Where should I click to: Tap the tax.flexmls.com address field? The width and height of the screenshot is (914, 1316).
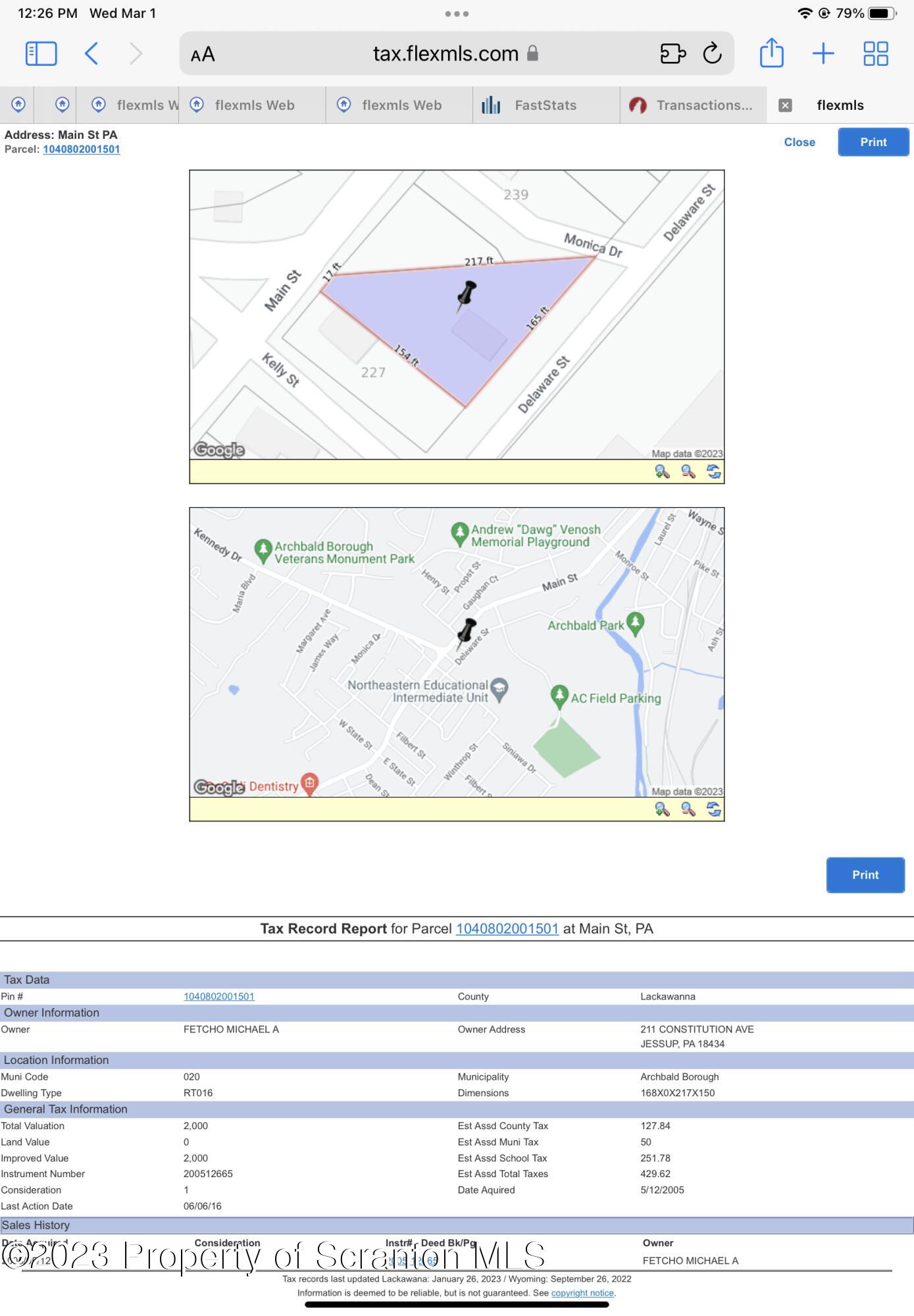tap(446, 53)
